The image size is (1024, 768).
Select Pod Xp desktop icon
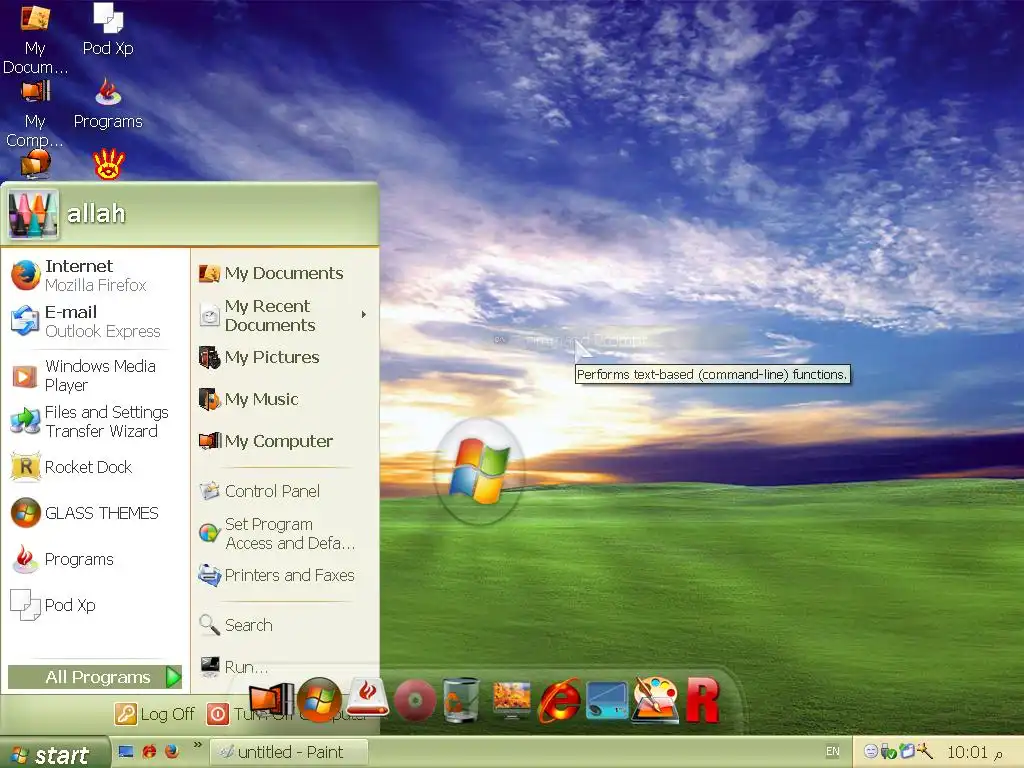(x=108, y=29)
